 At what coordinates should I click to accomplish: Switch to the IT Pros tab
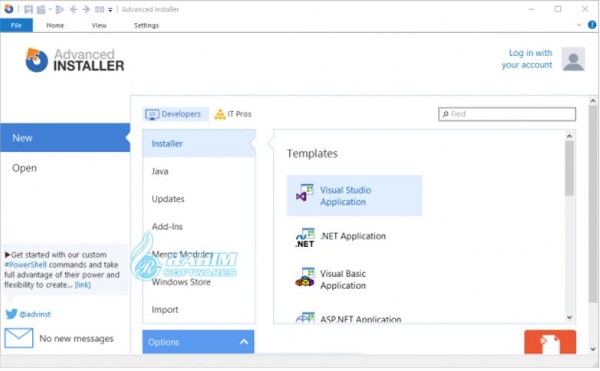pos(233,114)
